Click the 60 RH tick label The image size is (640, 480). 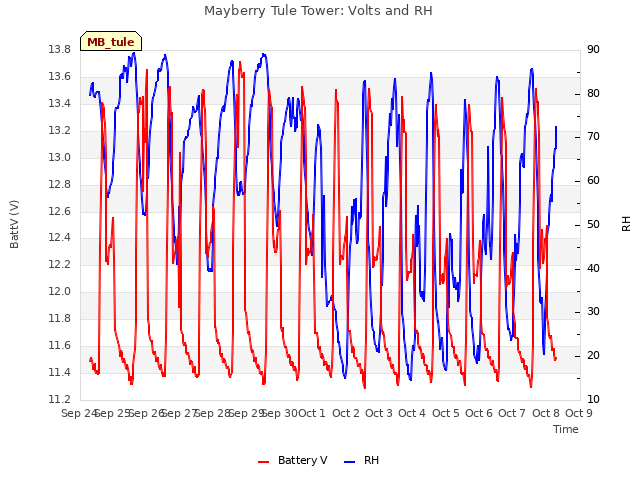click(x=593, y=181)
